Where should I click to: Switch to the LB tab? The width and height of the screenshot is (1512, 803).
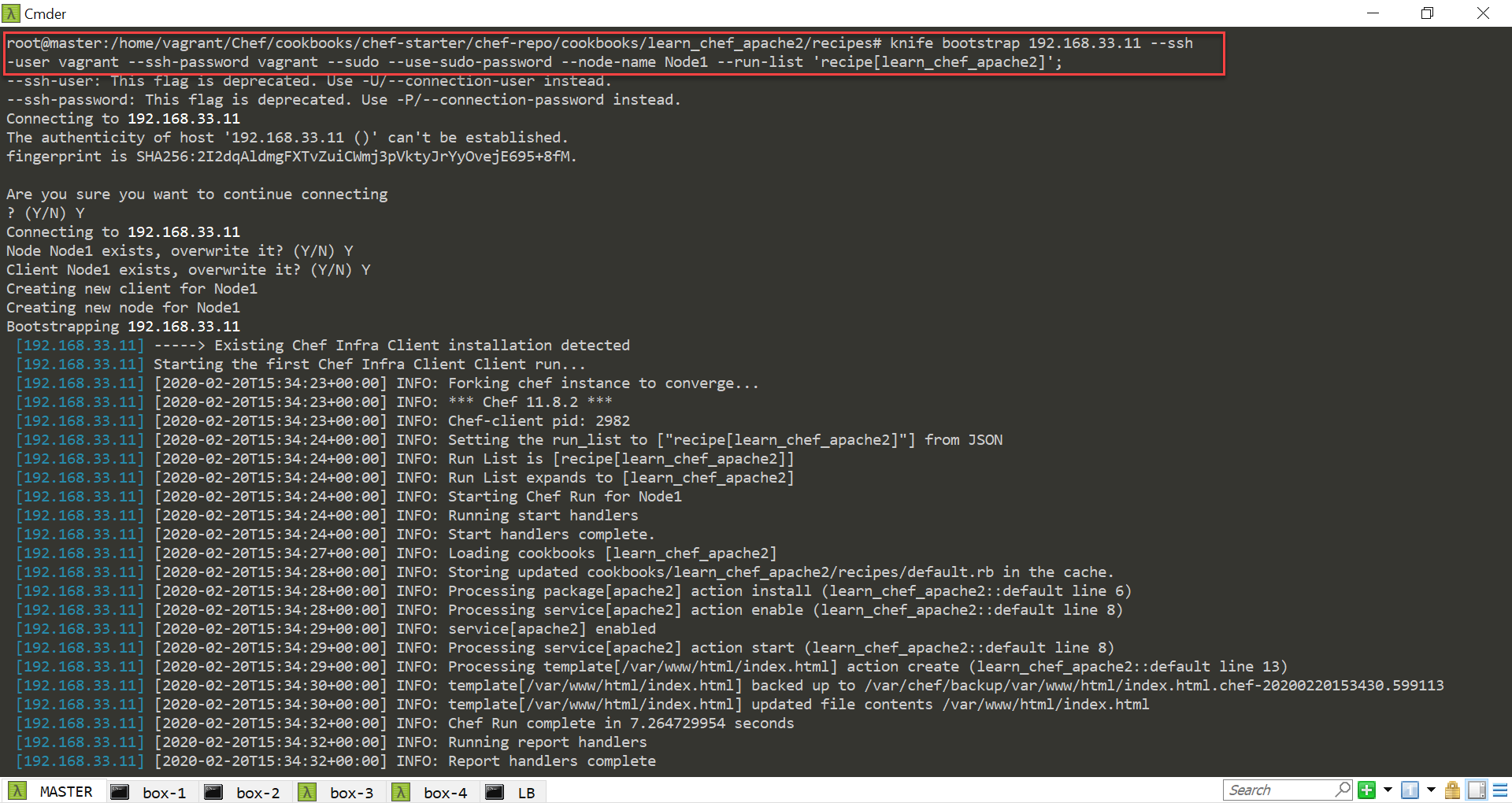point(526,793)
